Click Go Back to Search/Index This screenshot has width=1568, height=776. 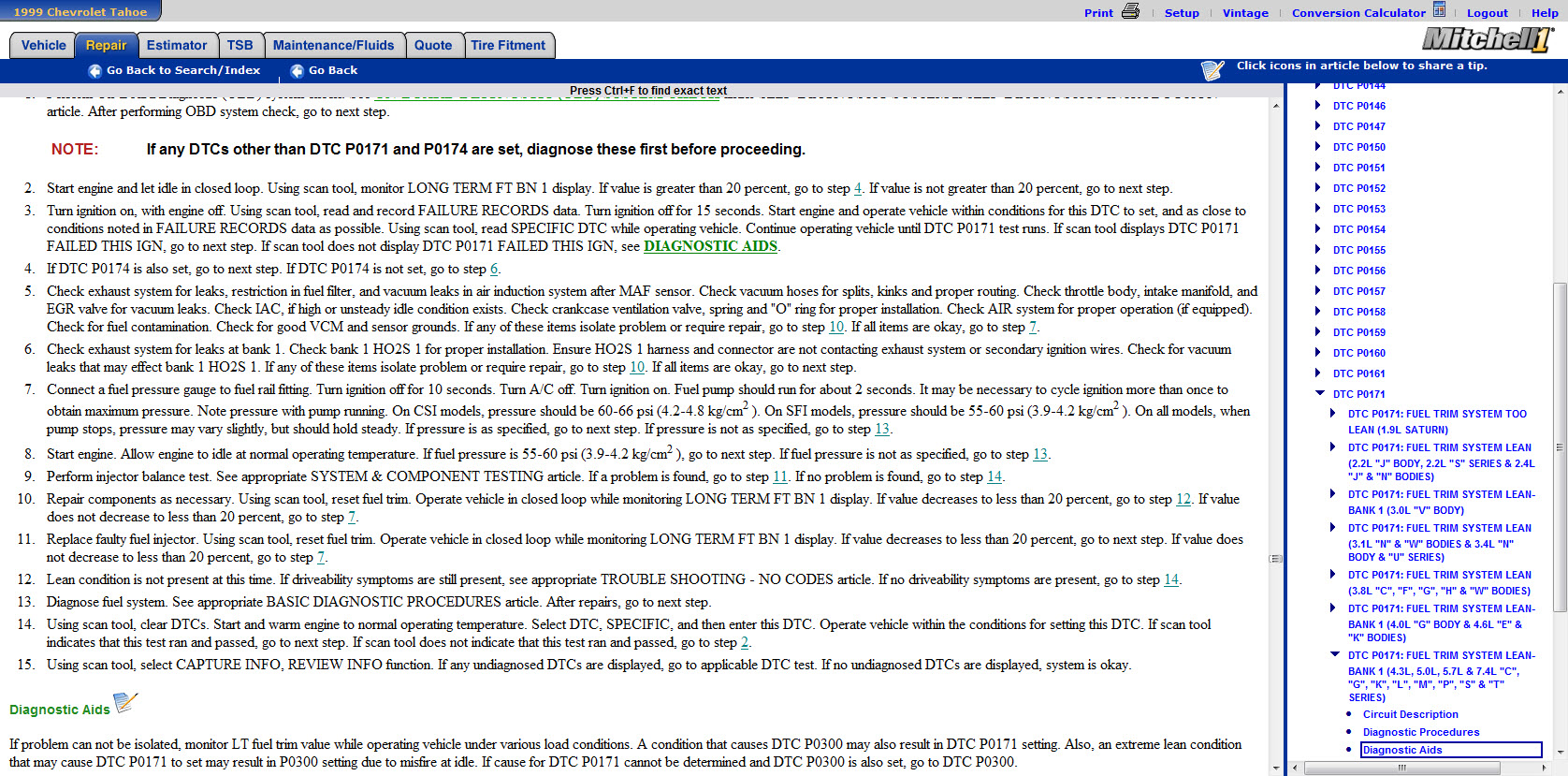click(183, 70)
